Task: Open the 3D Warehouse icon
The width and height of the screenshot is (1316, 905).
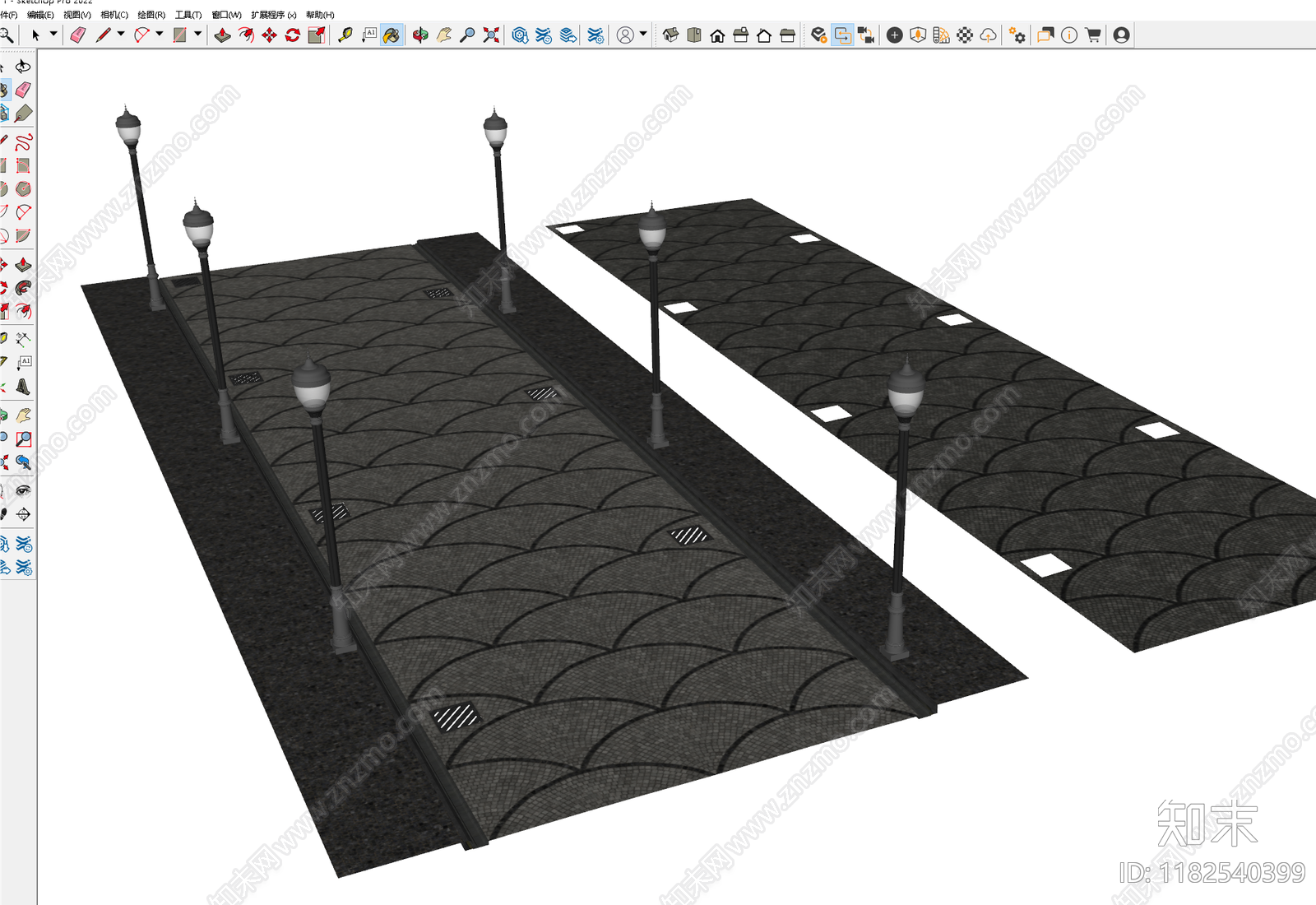Action: tap(520, 35)
